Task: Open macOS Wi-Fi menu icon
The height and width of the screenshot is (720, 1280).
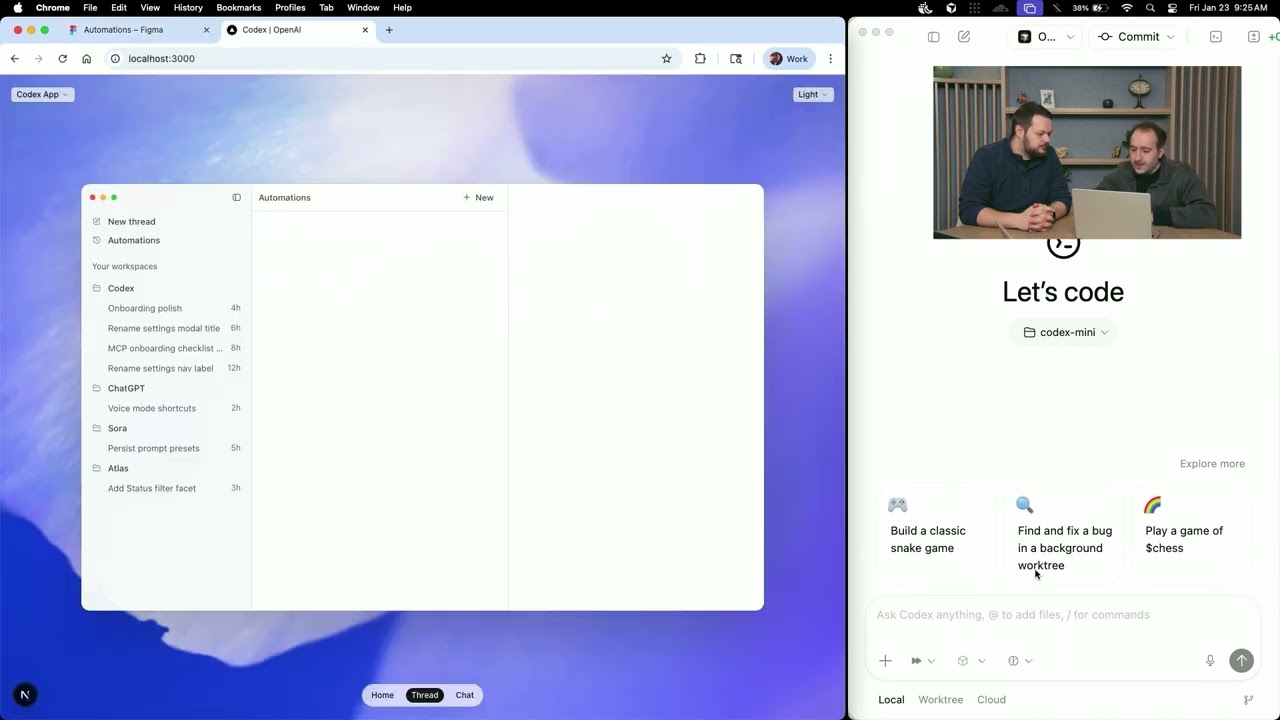Action: point(1127,8)
